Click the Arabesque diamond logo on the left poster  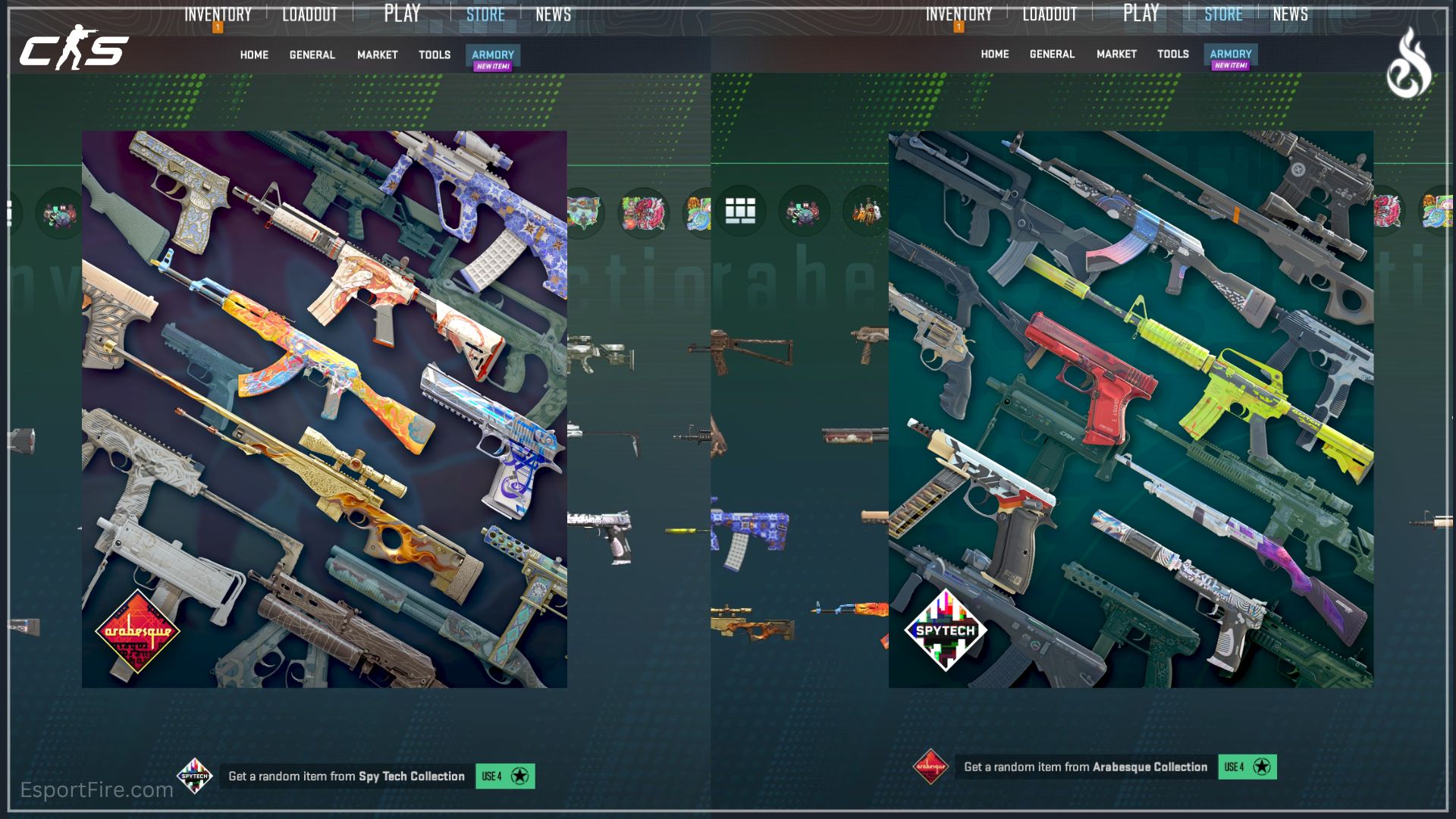click(137, 631)
